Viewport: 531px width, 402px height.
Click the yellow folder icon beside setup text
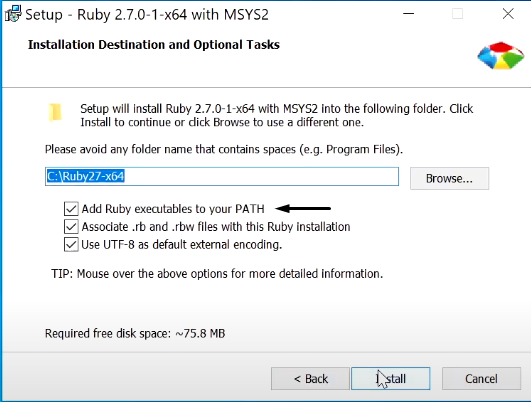[55, 112]
